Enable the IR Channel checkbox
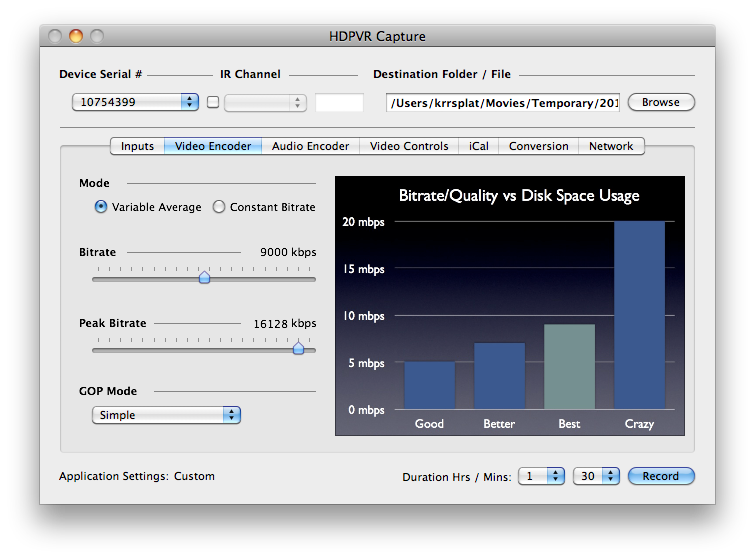Viewport: 755px width, 559px height. point(213,102)
